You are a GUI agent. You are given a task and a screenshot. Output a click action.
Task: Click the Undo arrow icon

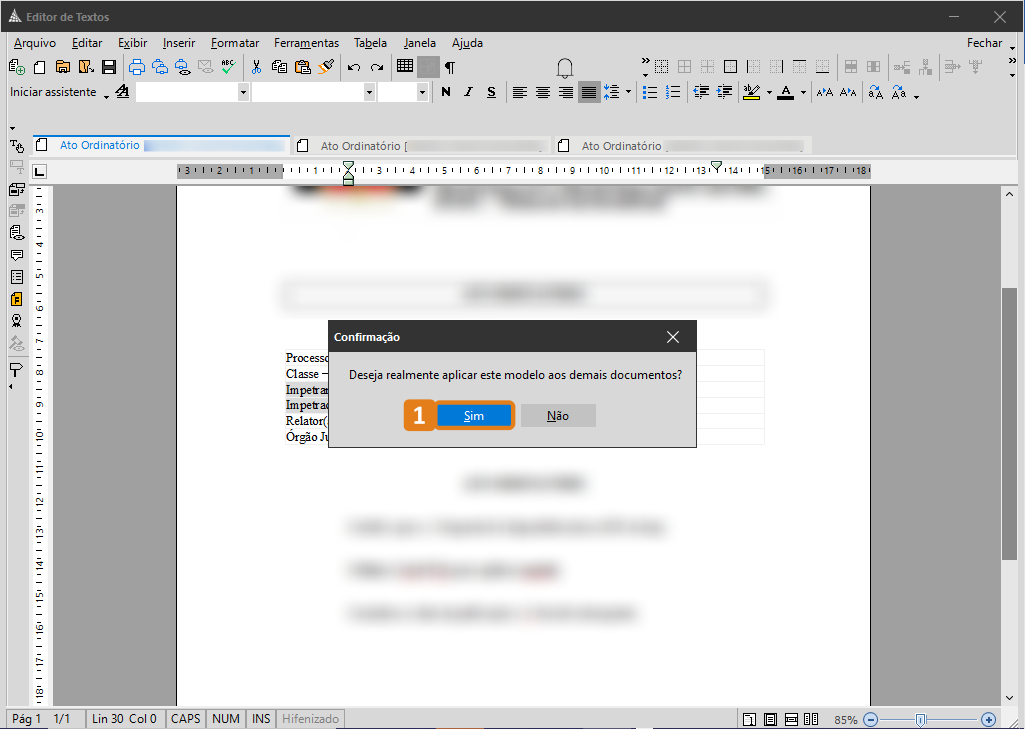point(354,67)
